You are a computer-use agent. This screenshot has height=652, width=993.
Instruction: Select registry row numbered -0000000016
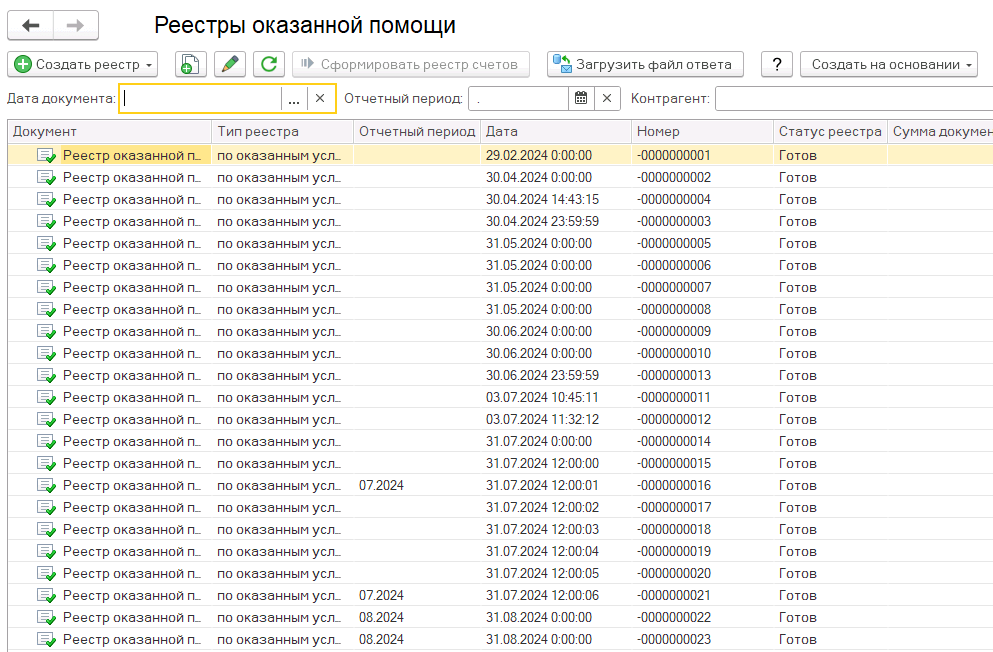pos(673,485)
